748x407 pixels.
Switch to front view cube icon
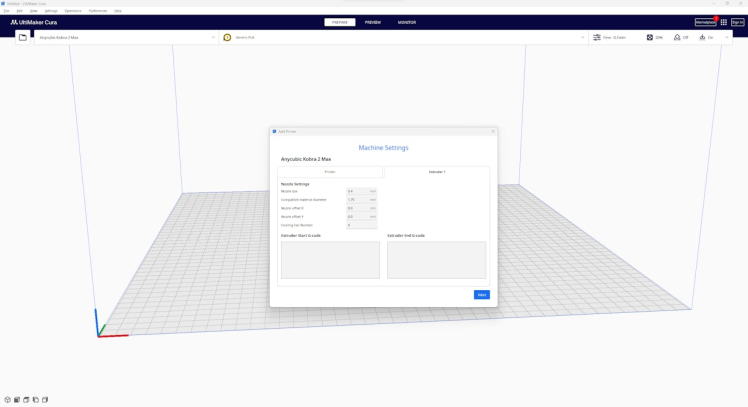point(17,400)
